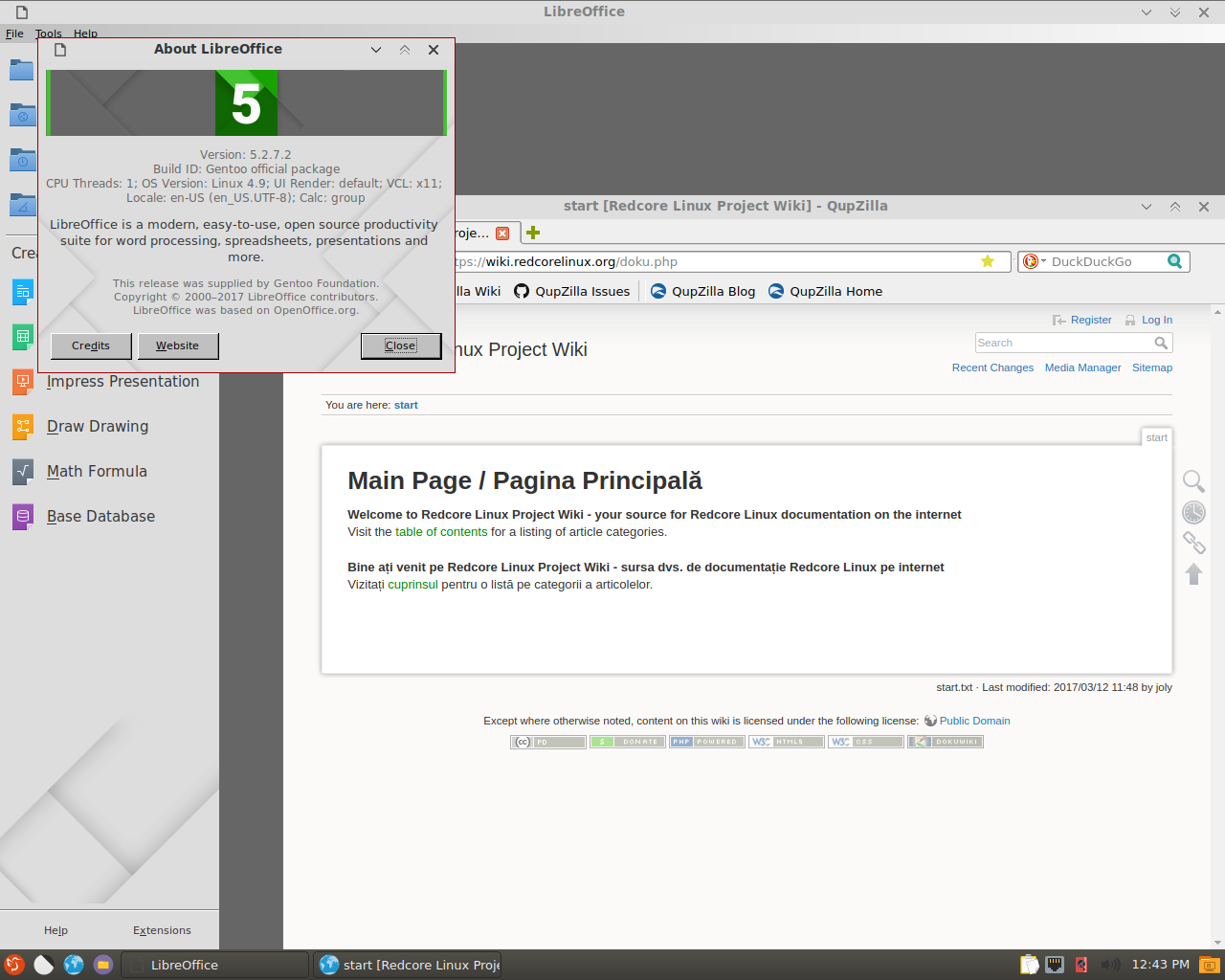Click the yellow Draw Drawing icon
Image resolution: width=1225 pixels, height=980 pixels.
pos(23,426)
